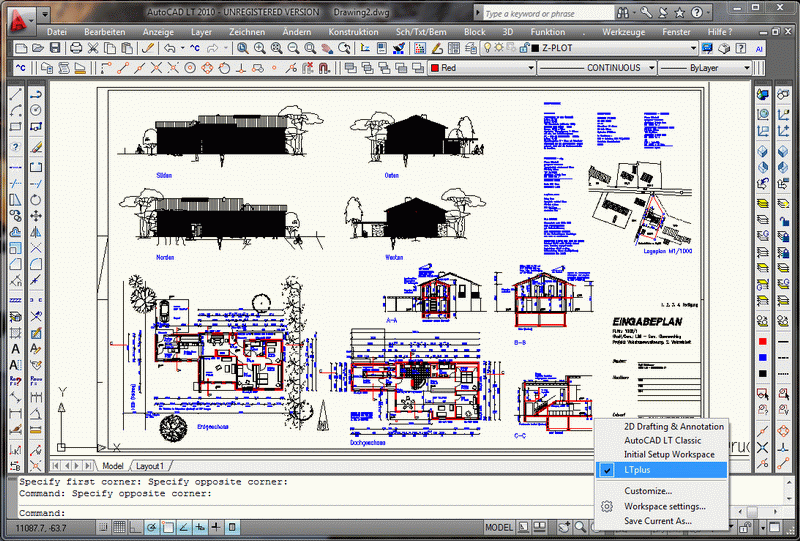The height and width of the screenshot is (541, 800).
Task: Toggle the layer light bulb on/off
Action: point(487,48)
